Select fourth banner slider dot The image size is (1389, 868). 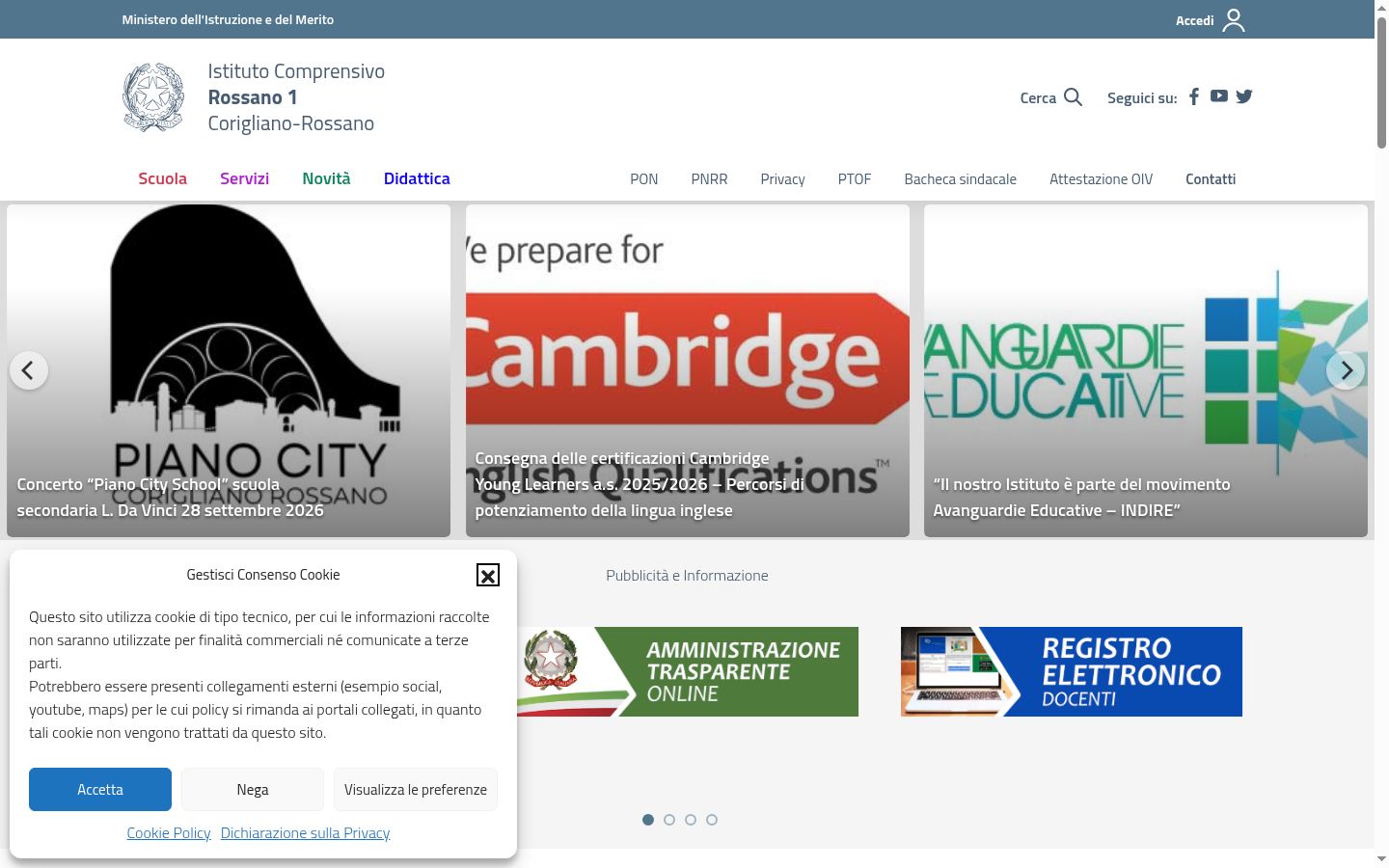coord(712,820)
